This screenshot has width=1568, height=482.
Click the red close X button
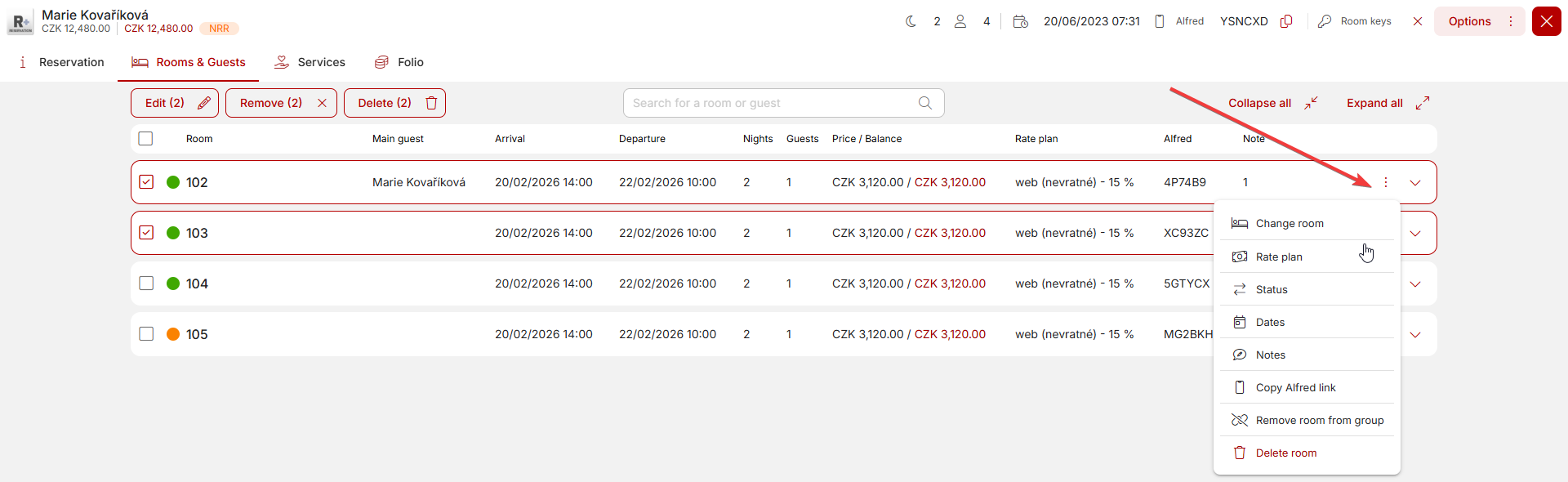[x=1546, y=21]
